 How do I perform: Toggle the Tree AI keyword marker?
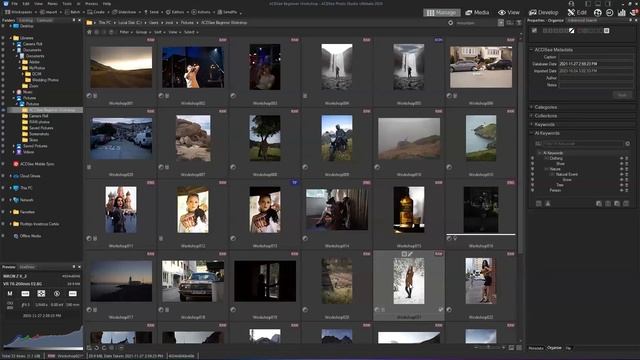(x=532, y=185)
